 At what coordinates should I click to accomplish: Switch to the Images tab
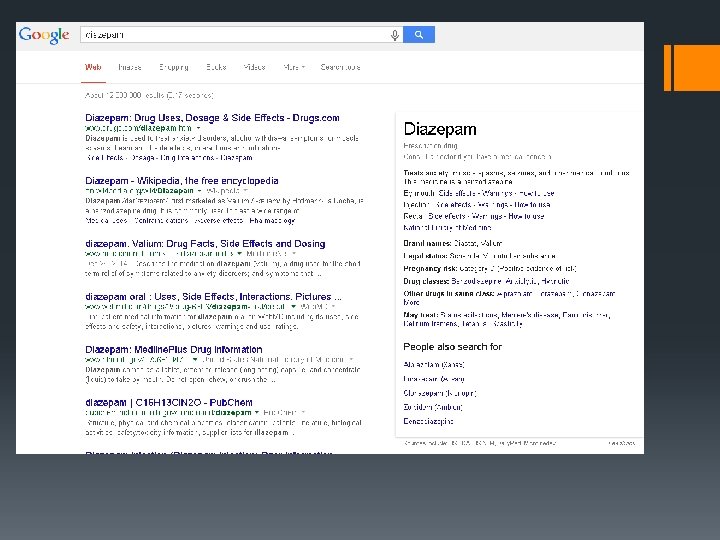tap(130, 67)
